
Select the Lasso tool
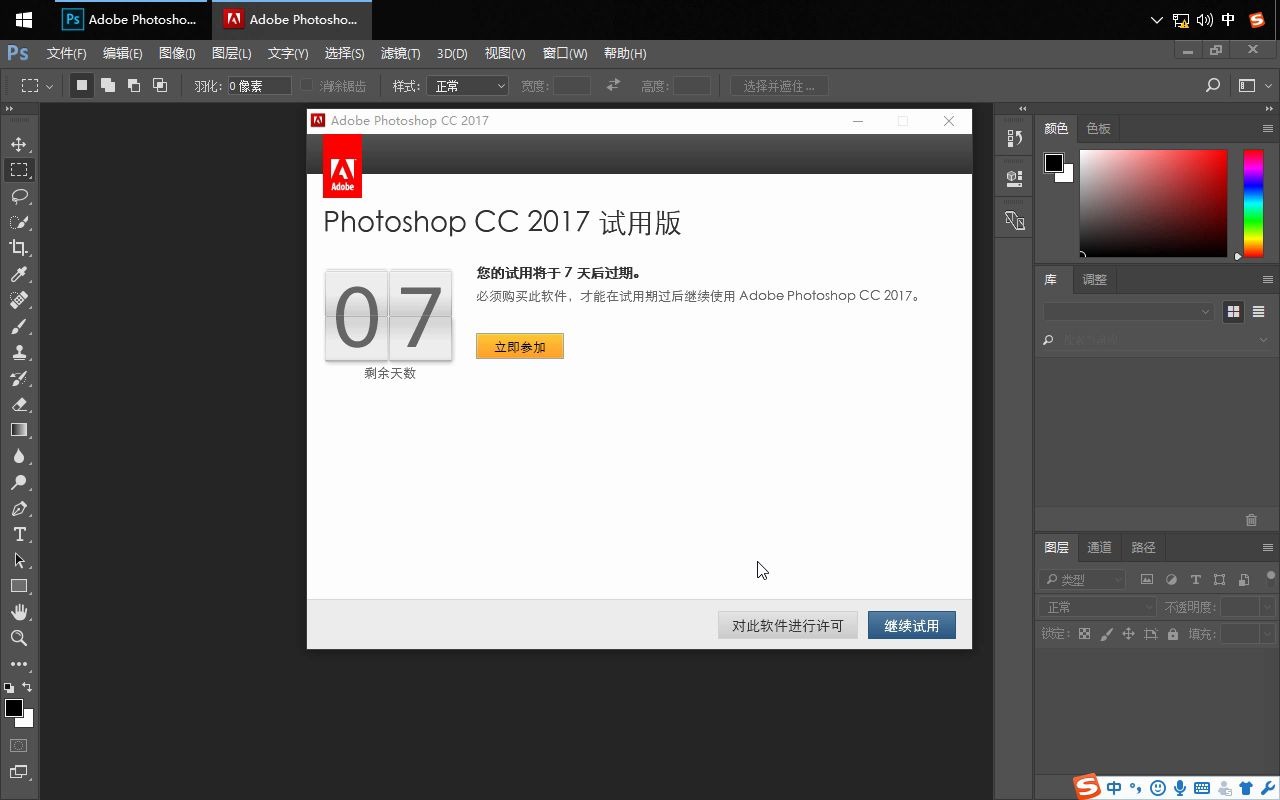(20, 196)
